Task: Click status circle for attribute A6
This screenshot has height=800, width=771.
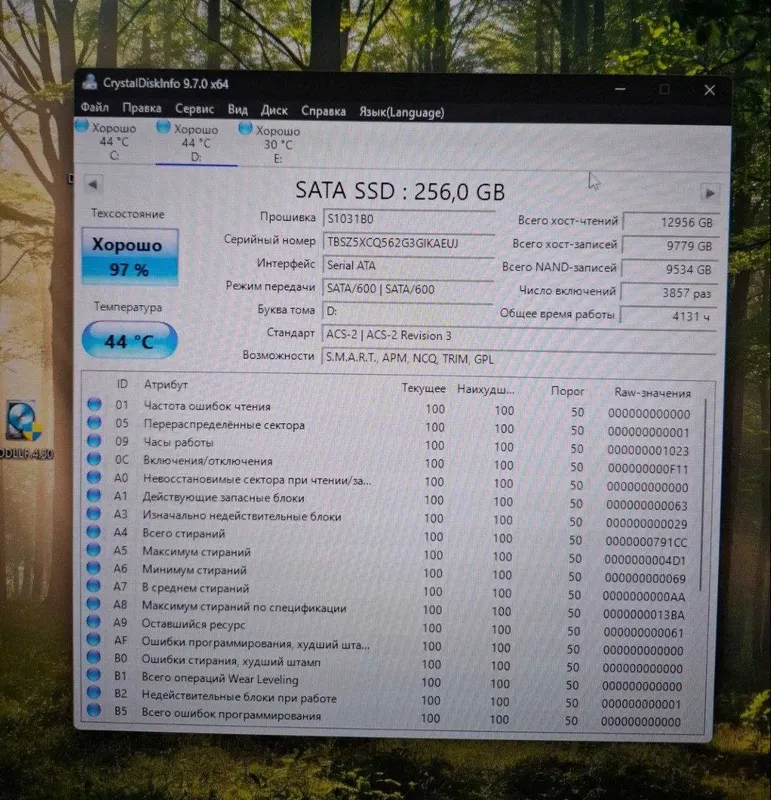Action: click(94, 568)
